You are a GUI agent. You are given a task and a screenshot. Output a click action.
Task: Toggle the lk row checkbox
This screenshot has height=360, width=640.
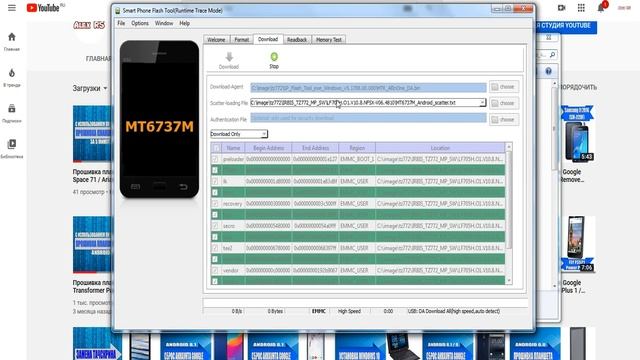(x=215, y=181)
